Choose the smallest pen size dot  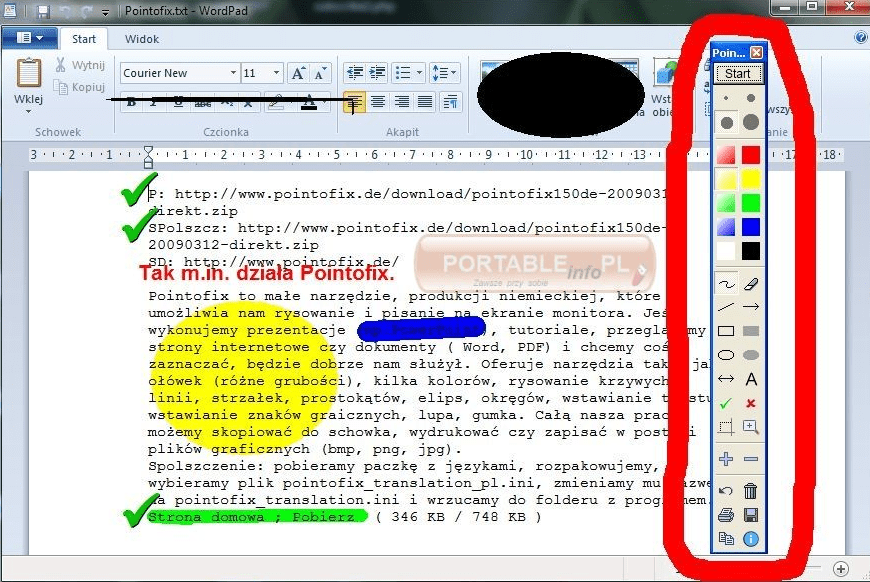click(x=726, y=98)
